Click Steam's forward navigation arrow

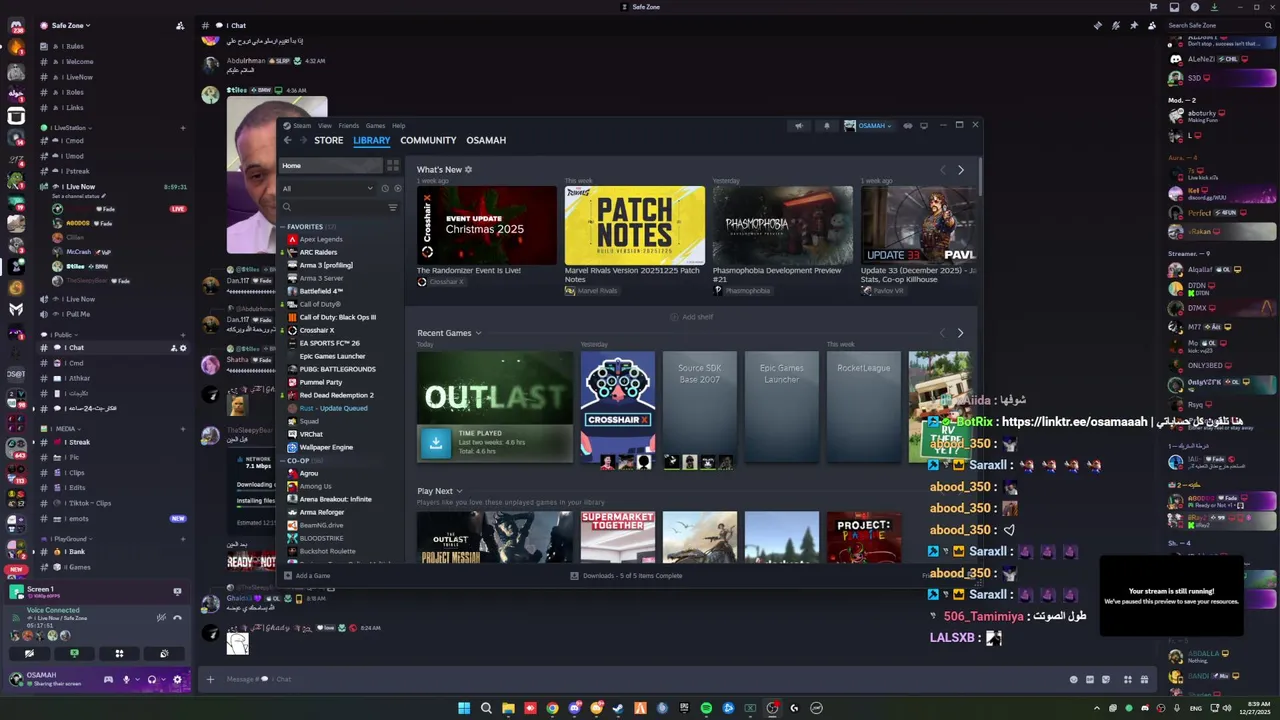click(x=303, y=140)
